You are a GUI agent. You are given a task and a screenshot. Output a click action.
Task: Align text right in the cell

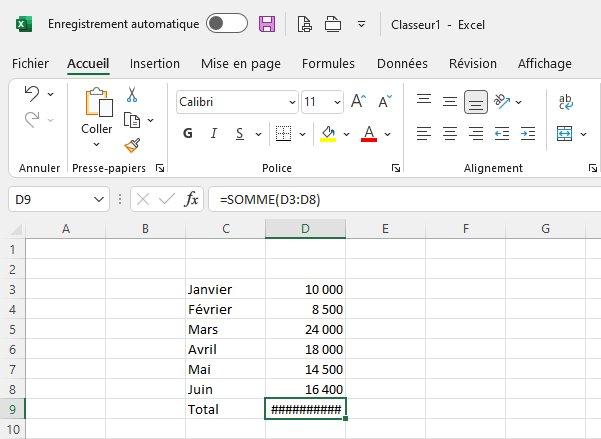[476, 133]
